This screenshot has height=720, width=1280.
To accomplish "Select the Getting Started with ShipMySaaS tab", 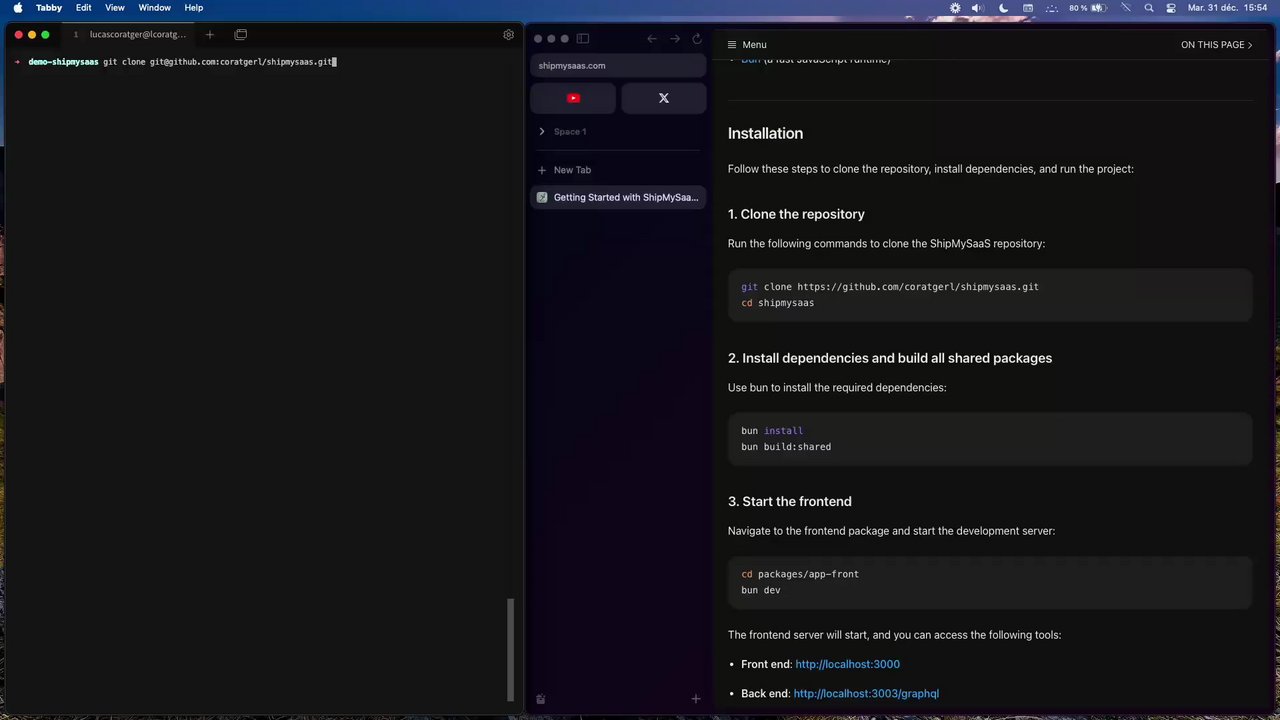I will pos(618,197).
